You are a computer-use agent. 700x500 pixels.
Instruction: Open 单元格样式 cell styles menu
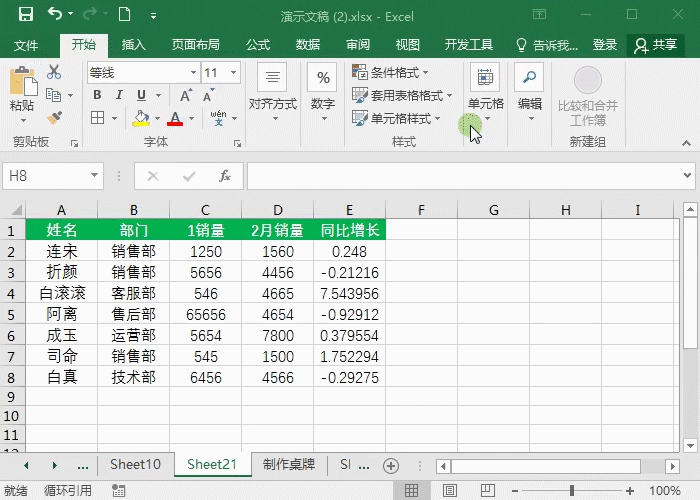396,118
